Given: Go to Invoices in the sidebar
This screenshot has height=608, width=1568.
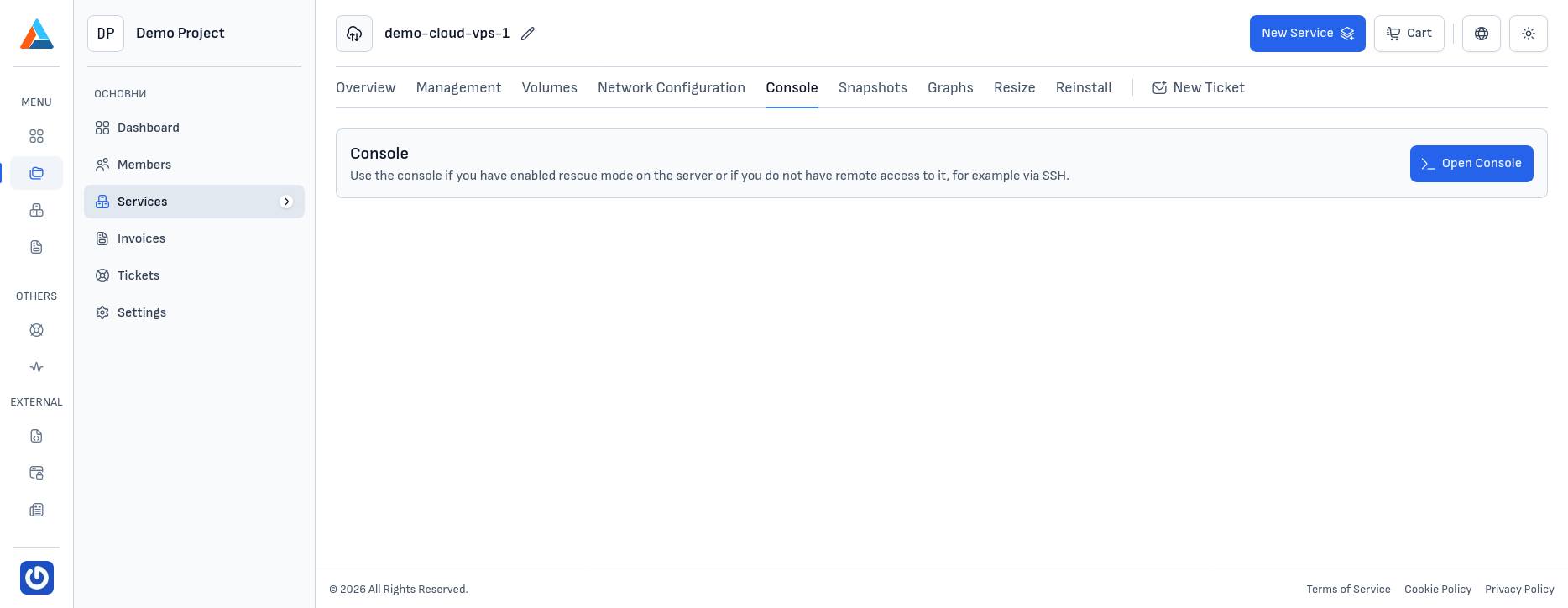Looking at the screenshot, I should point(141,238).
